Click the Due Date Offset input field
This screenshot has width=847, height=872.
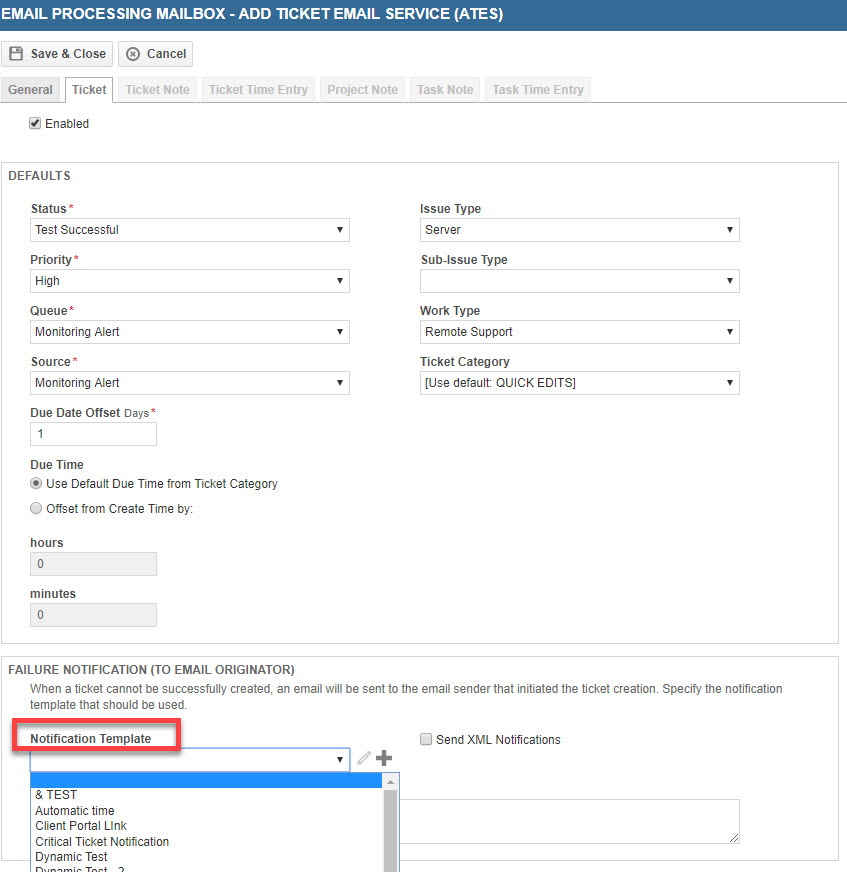(x=93, y=435)
